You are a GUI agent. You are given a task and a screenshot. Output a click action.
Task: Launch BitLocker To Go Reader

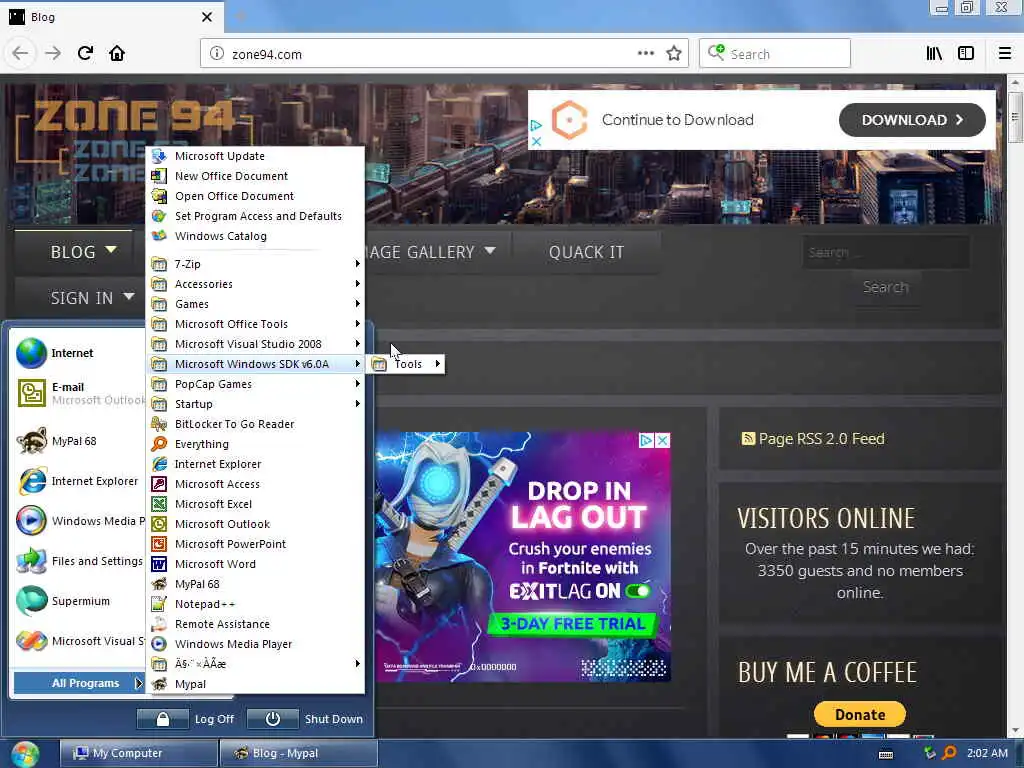click(255, 424)
